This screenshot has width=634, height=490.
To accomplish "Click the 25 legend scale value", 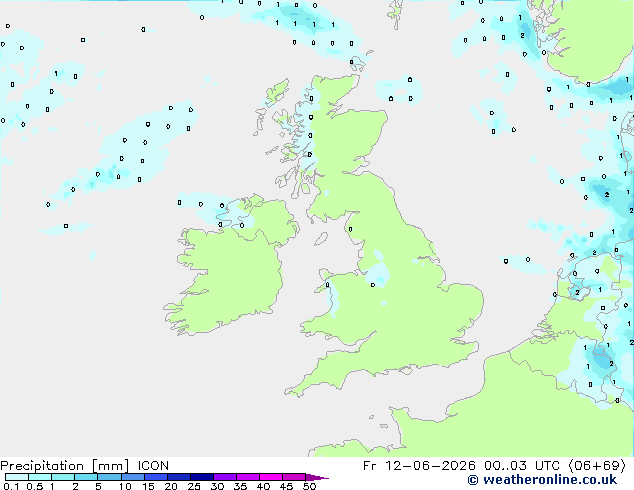I will coord(194,486).
